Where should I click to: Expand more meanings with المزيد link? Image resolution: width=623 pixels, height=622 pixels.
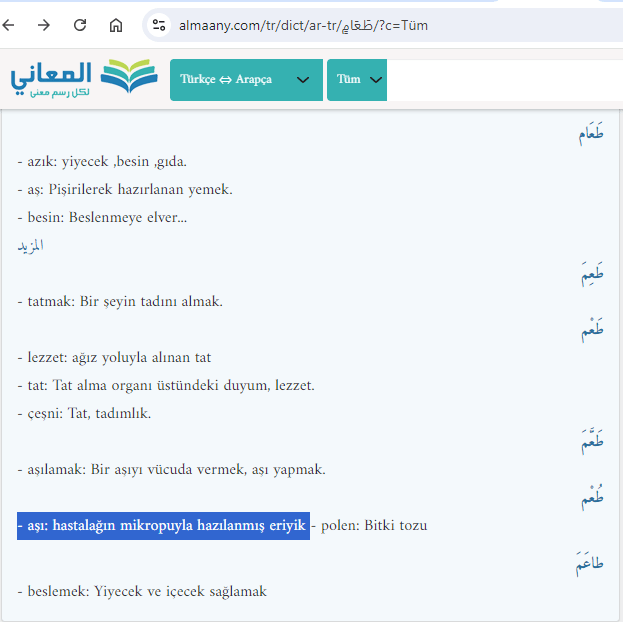point(30,245)
